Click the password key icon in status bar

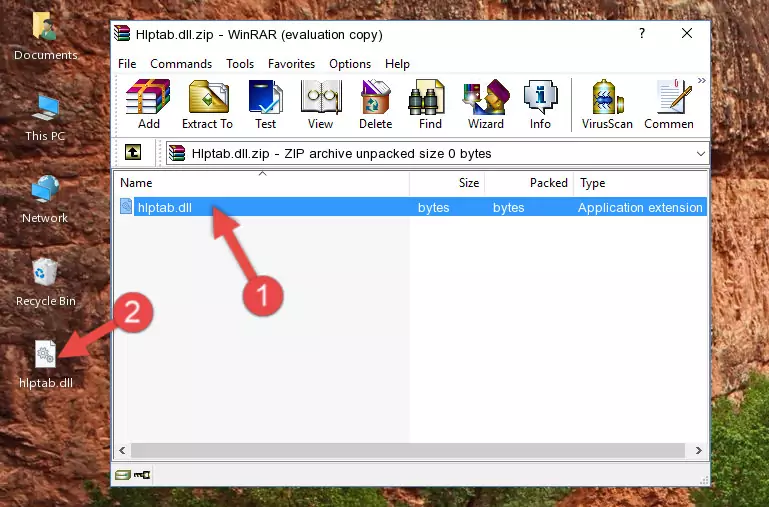[x=142, y=474]
